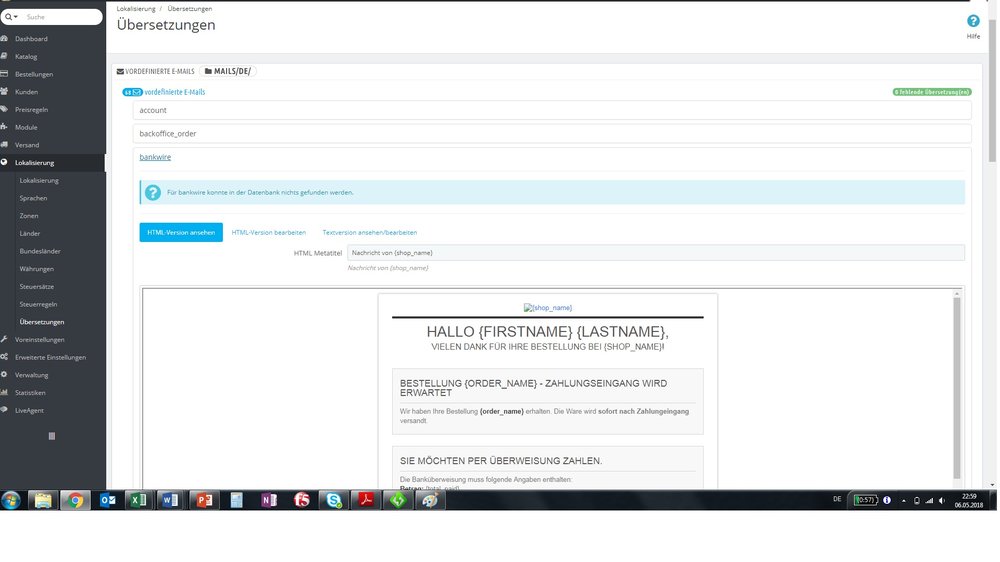Open the Preisregeln menu

pos(31,110)
